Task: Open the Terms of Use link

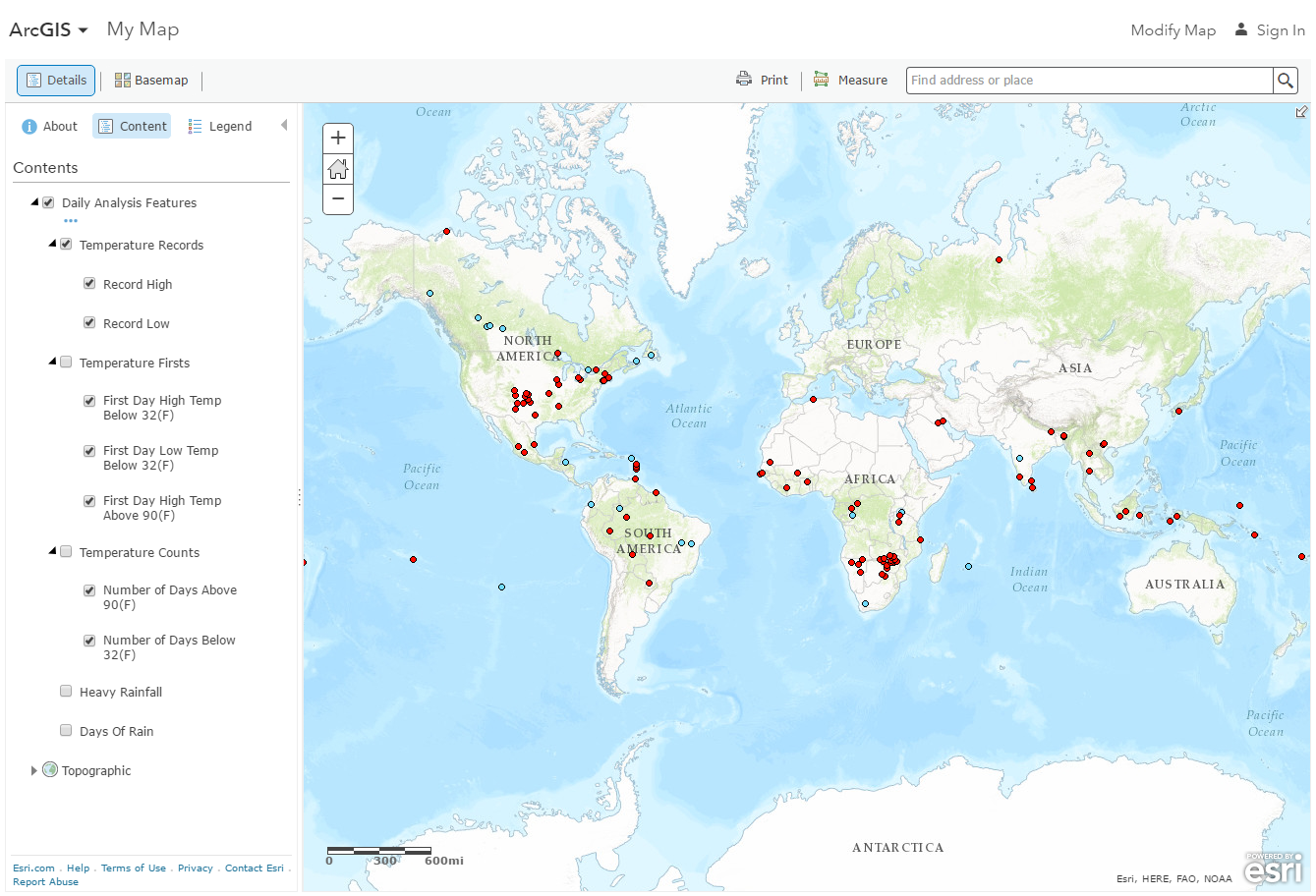Action: pyautogui.click(x=134, y=868)
